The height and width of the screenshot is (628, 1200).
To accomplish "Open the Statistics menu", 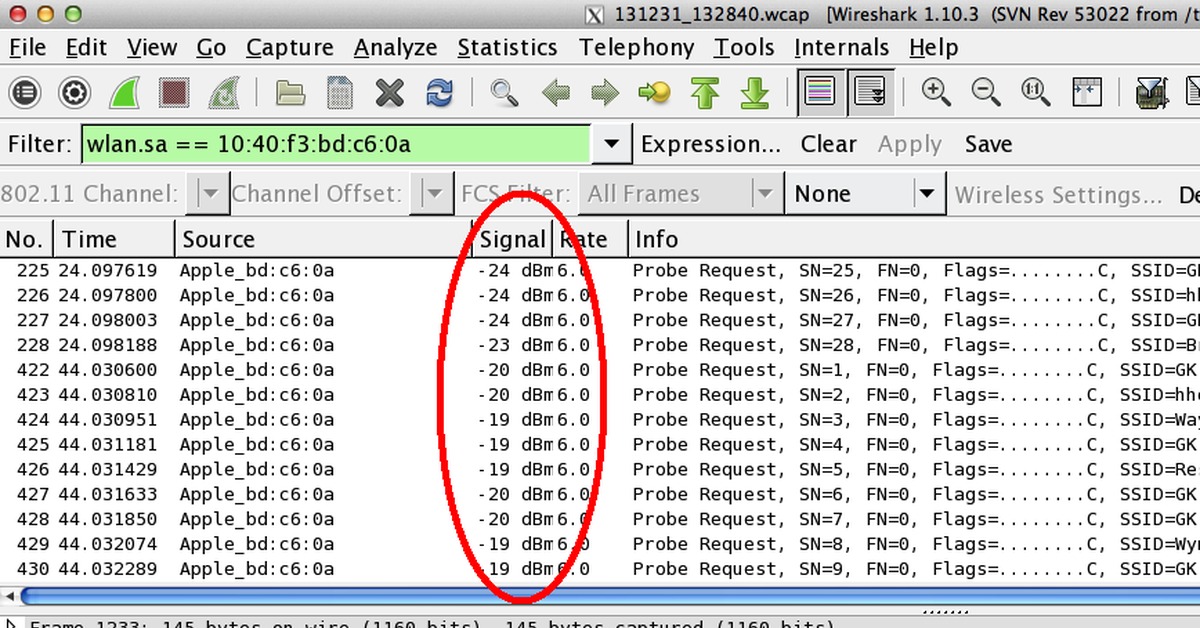I will click(x=507, y=47).
